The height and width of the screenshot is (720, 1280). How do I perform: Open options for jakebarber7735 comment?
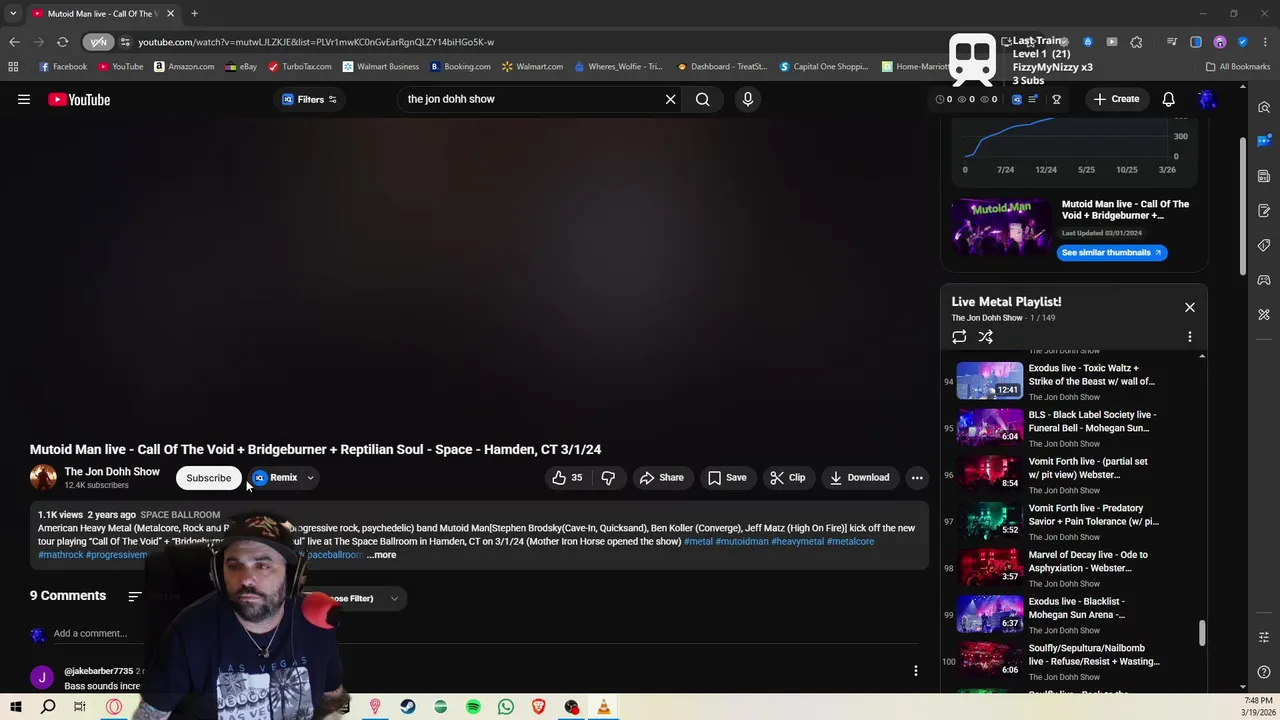coord(915,671)
